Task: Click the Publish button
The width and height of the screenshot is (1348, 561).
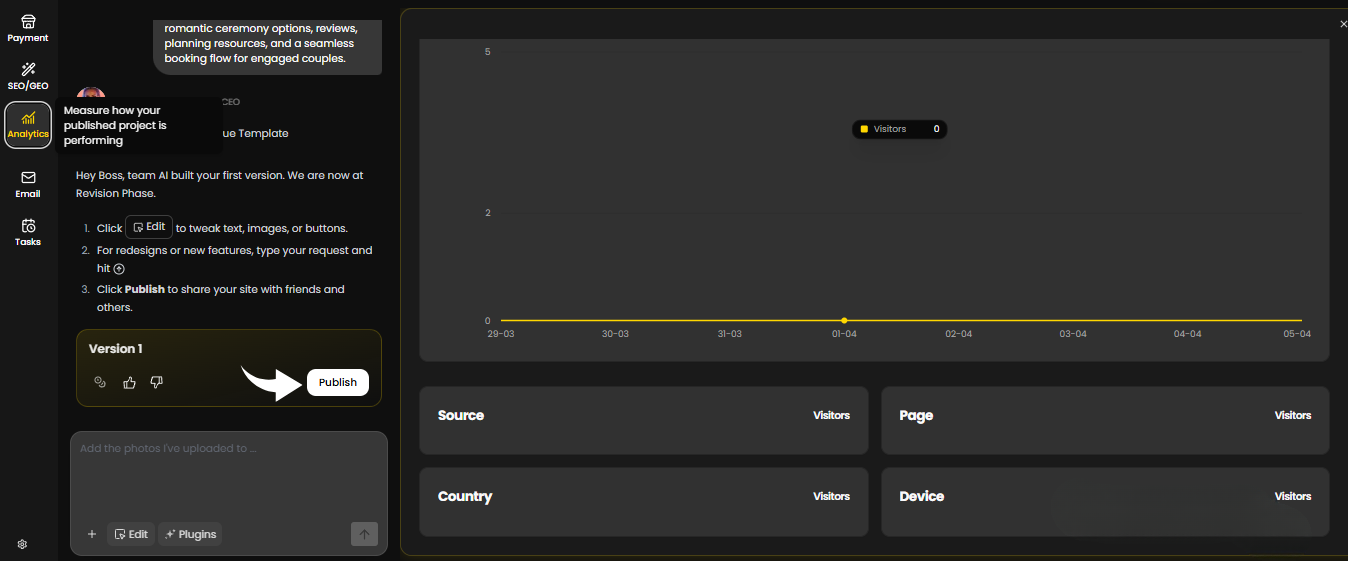Action: pos(338,382)
